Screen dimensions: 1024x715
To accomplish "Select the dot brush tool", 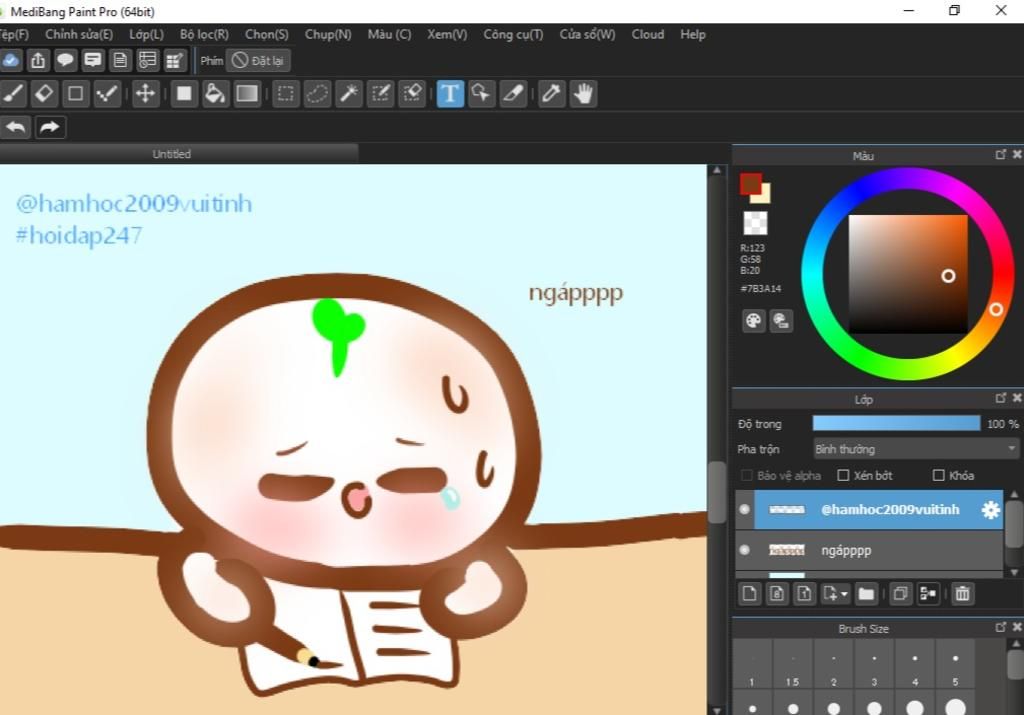I will [106, 94].
